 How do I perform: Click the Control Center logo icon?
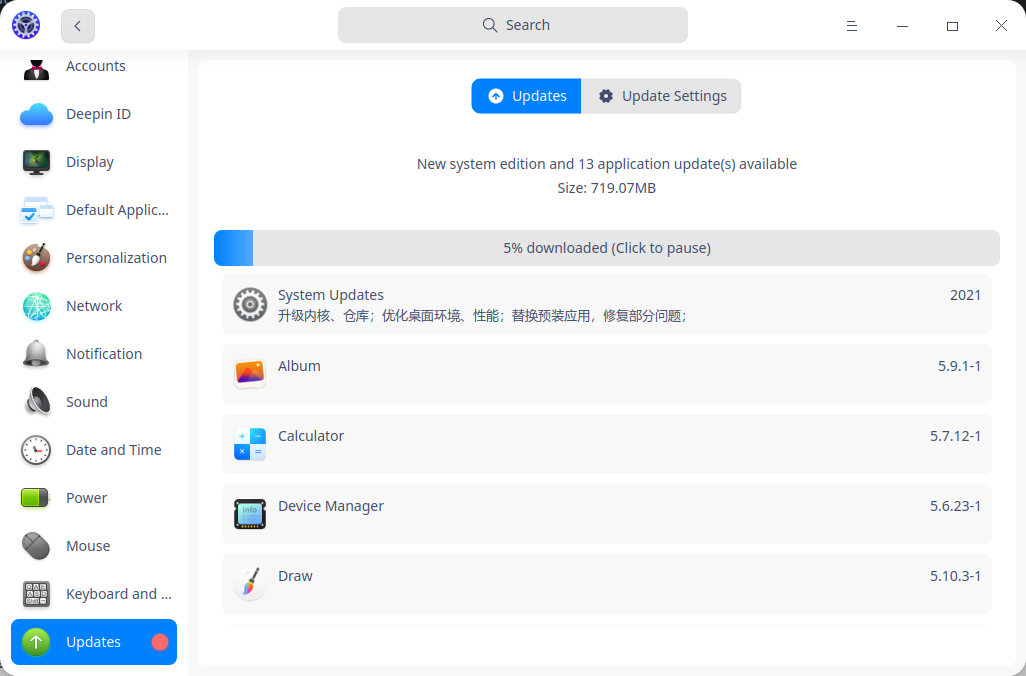[x=26, y=26]
